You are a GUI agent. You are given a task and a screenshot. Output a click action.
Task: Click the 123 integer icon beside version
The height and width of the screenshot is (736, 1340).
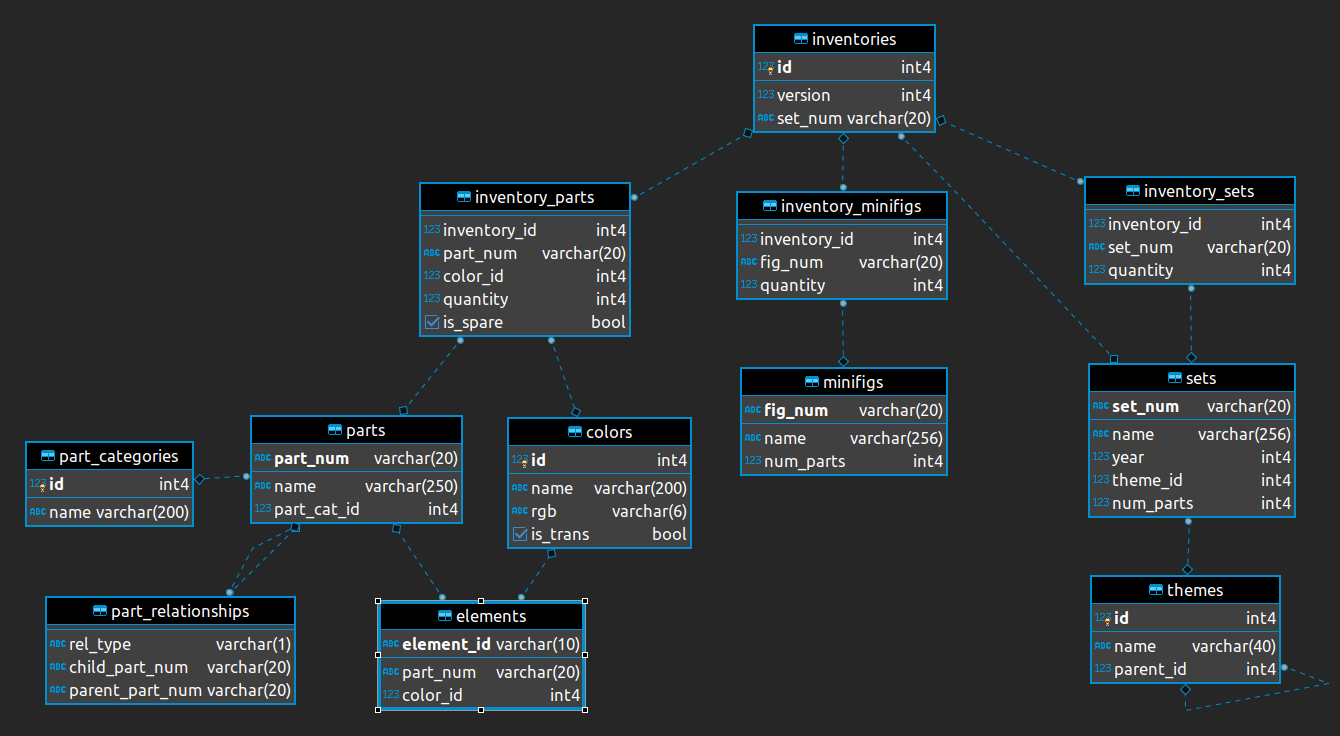click(x=765, y=94)
